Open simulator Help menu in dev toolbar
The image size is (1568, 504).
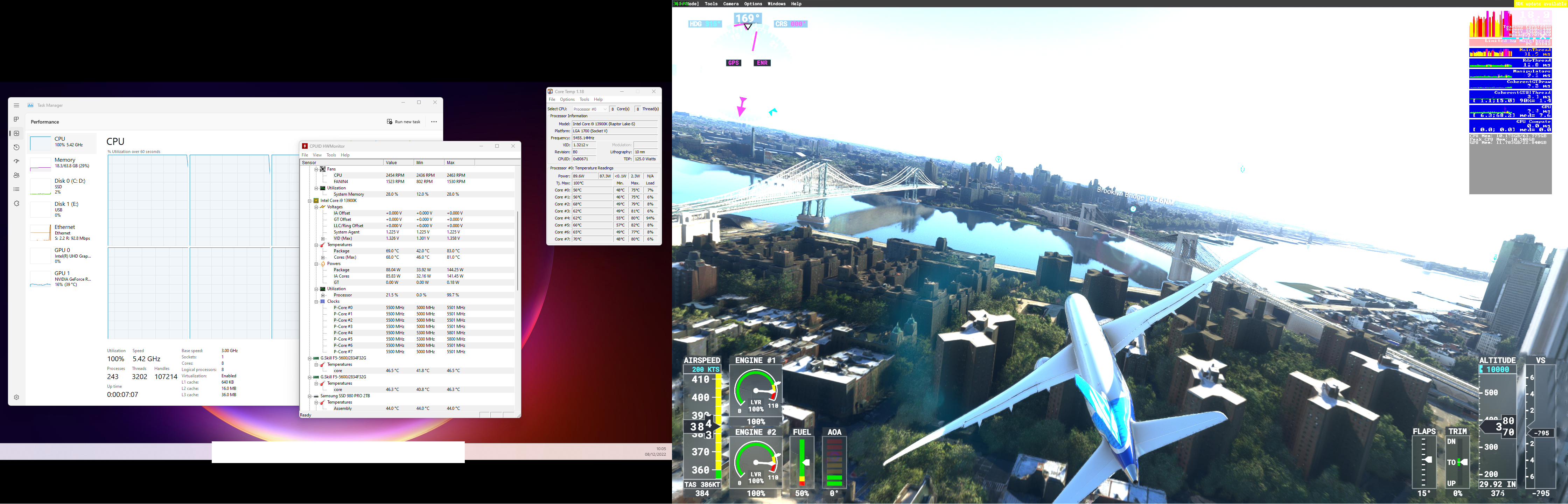pos(796,3)
